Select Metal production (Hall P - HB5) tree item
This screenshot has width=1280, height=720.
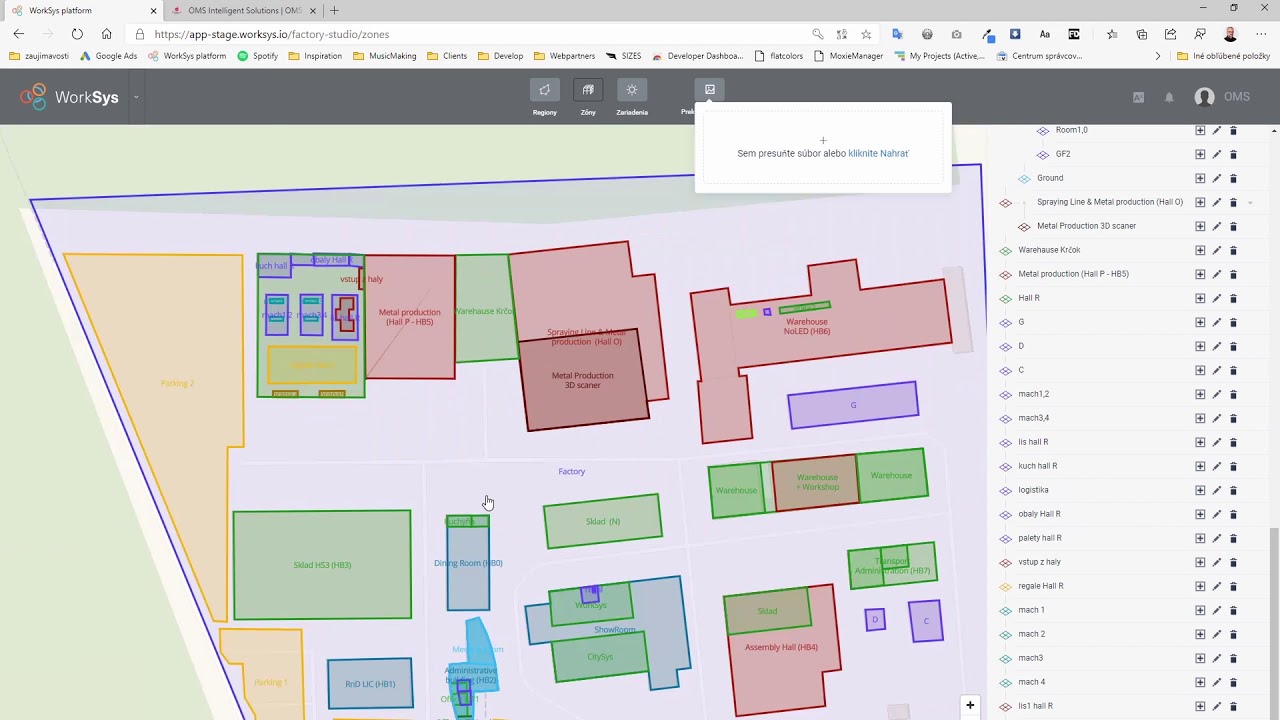[1073, 274]
